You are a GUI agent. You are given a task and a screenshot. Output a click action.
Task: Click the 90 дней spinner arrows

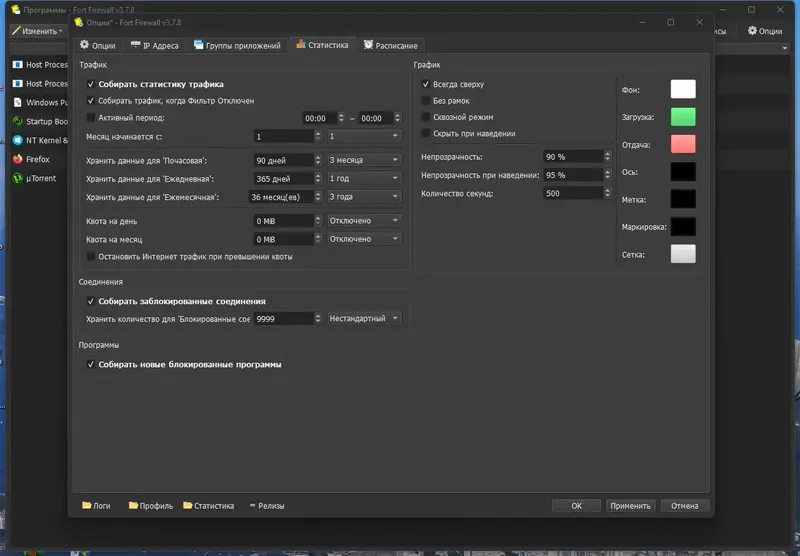(x=318, y=160)
